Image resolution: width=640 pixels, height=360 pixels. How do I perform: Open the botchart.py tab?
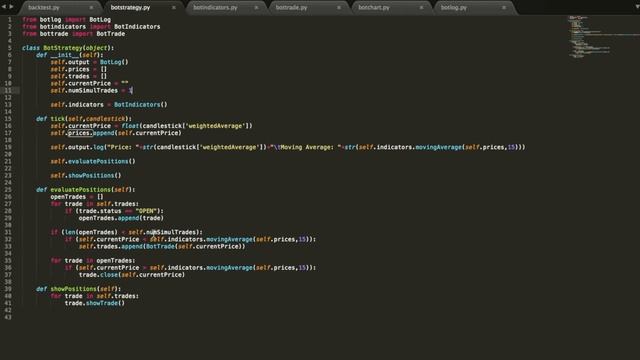[x=374, y=7]
